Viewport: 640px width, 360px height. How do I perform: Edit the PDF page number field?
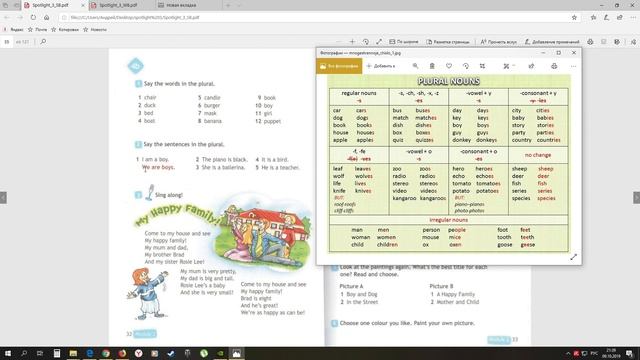(7, 42)
